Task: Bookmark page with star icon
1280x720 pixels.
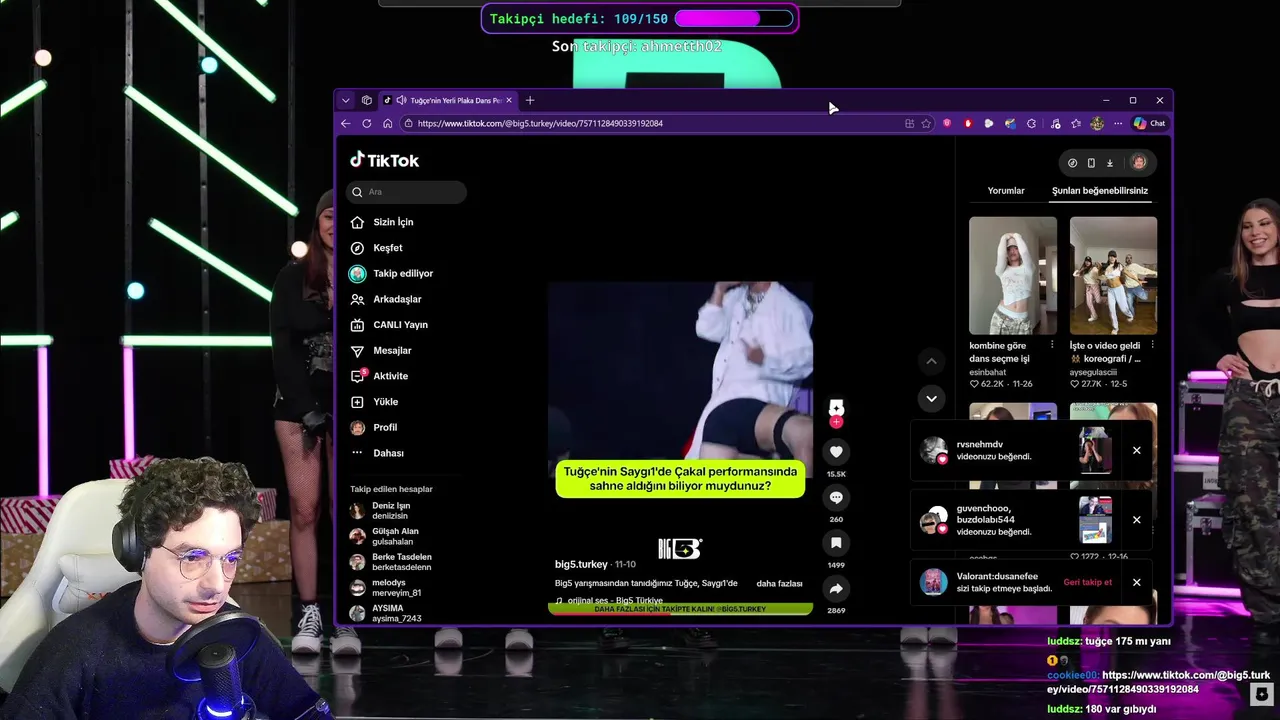Action: point(926,123)
